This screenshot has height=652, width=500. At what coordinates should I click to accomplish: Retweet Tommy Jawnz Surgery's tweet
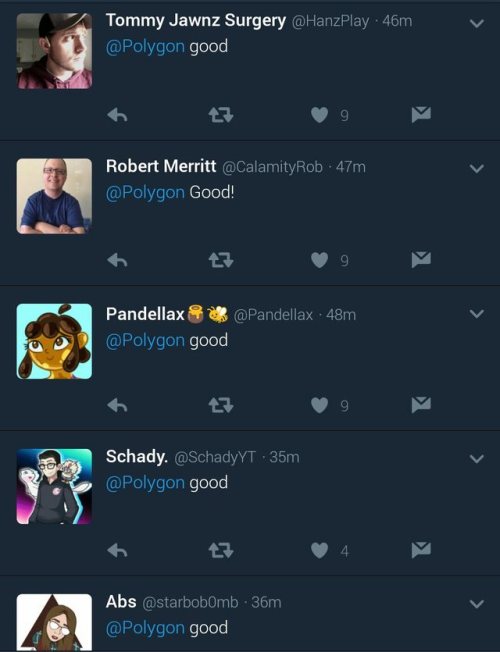(x=221, y=115)
